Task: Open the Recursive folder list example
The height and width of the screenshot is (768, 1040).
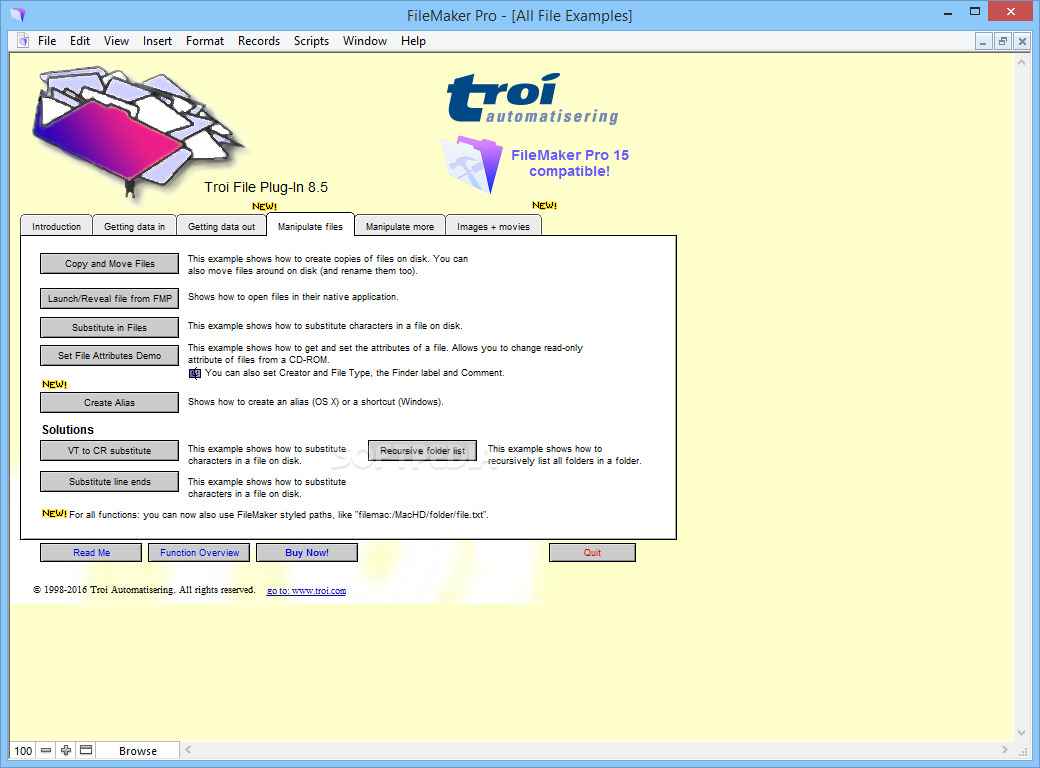Action: [x=422, y=450]
